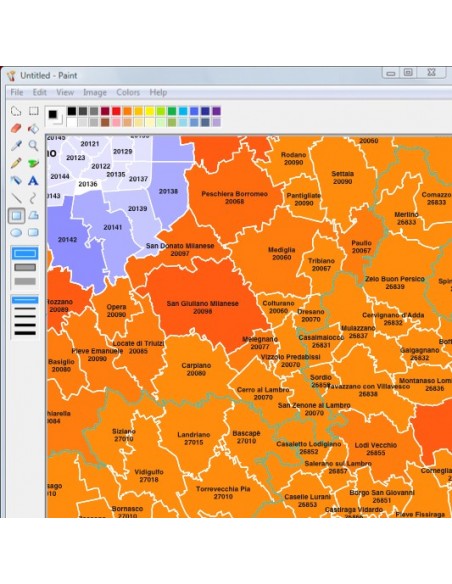This screenshot has height=584, width=452.
Task: Pick the white palette swatch
Action: (71, 122)
